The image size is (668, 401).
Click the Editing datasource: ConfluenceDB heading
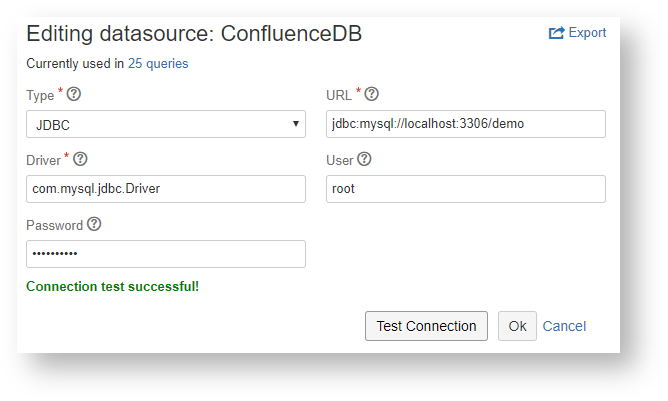(x=194, y=34)
